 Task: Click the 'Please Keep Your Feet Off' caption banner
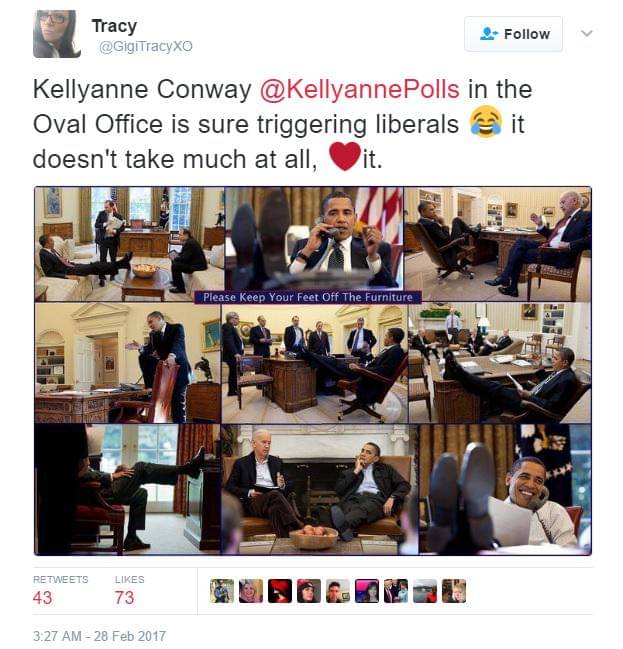[308, 297]
